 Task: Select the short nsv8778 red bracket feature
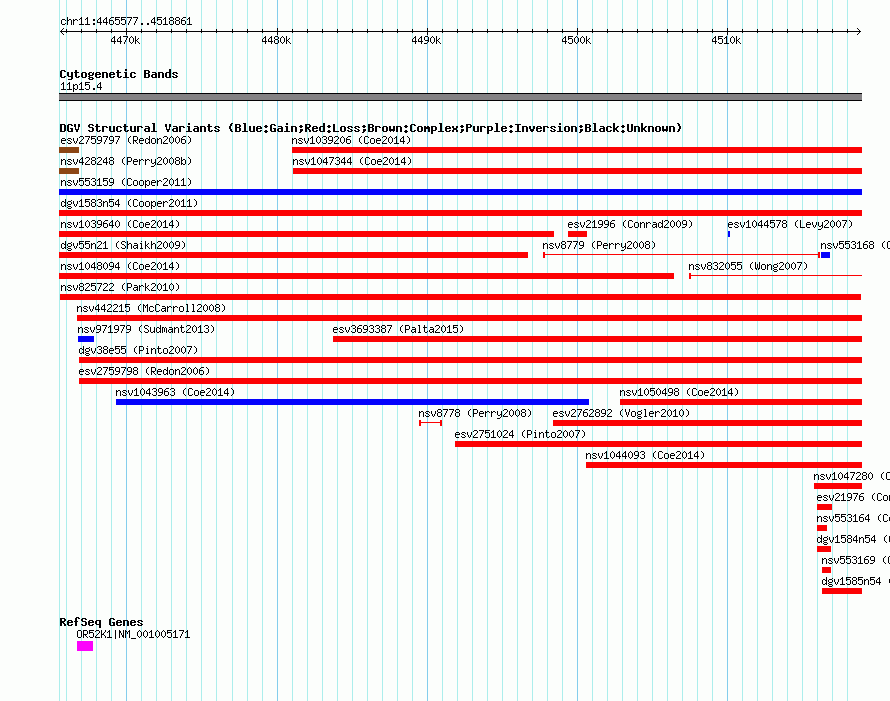[x=430, y=423]
